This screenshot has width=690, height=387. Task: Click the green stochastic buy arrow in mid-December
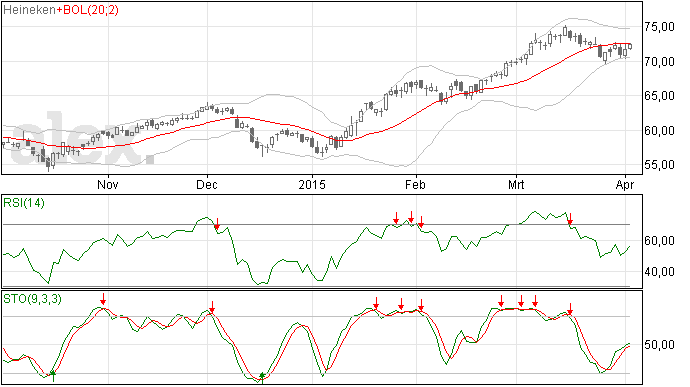(262, 377)
